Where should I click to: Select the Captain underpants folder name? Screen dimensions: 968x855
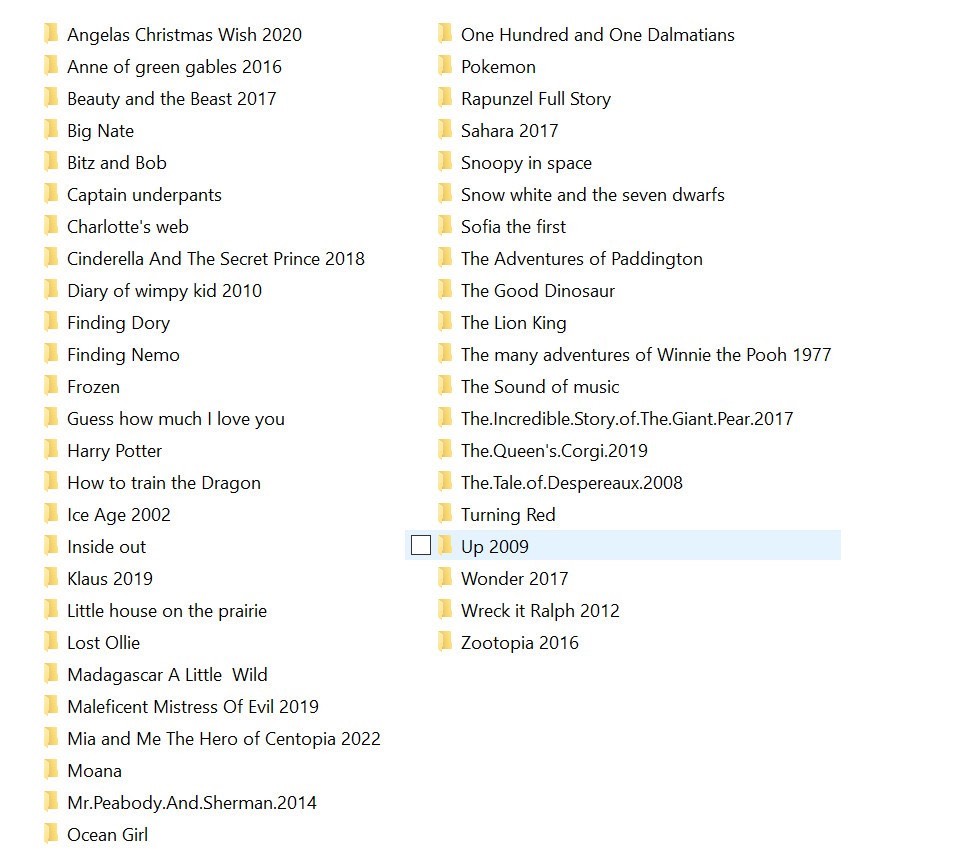[144, 195]
